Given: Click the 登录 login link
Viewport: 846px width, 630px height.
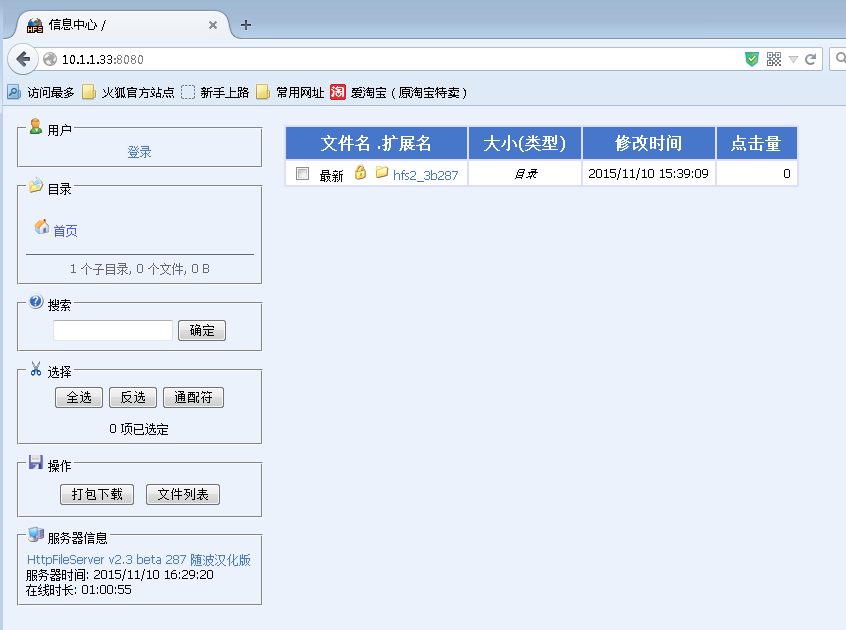Looking at the screenshot, I should pos(139,152).
